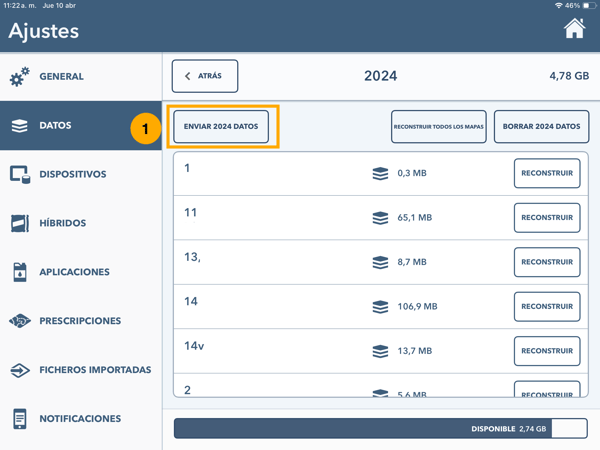Open Dispositivos device icon
This screenshot has height=450, width=600.
(x=20, y=174)
